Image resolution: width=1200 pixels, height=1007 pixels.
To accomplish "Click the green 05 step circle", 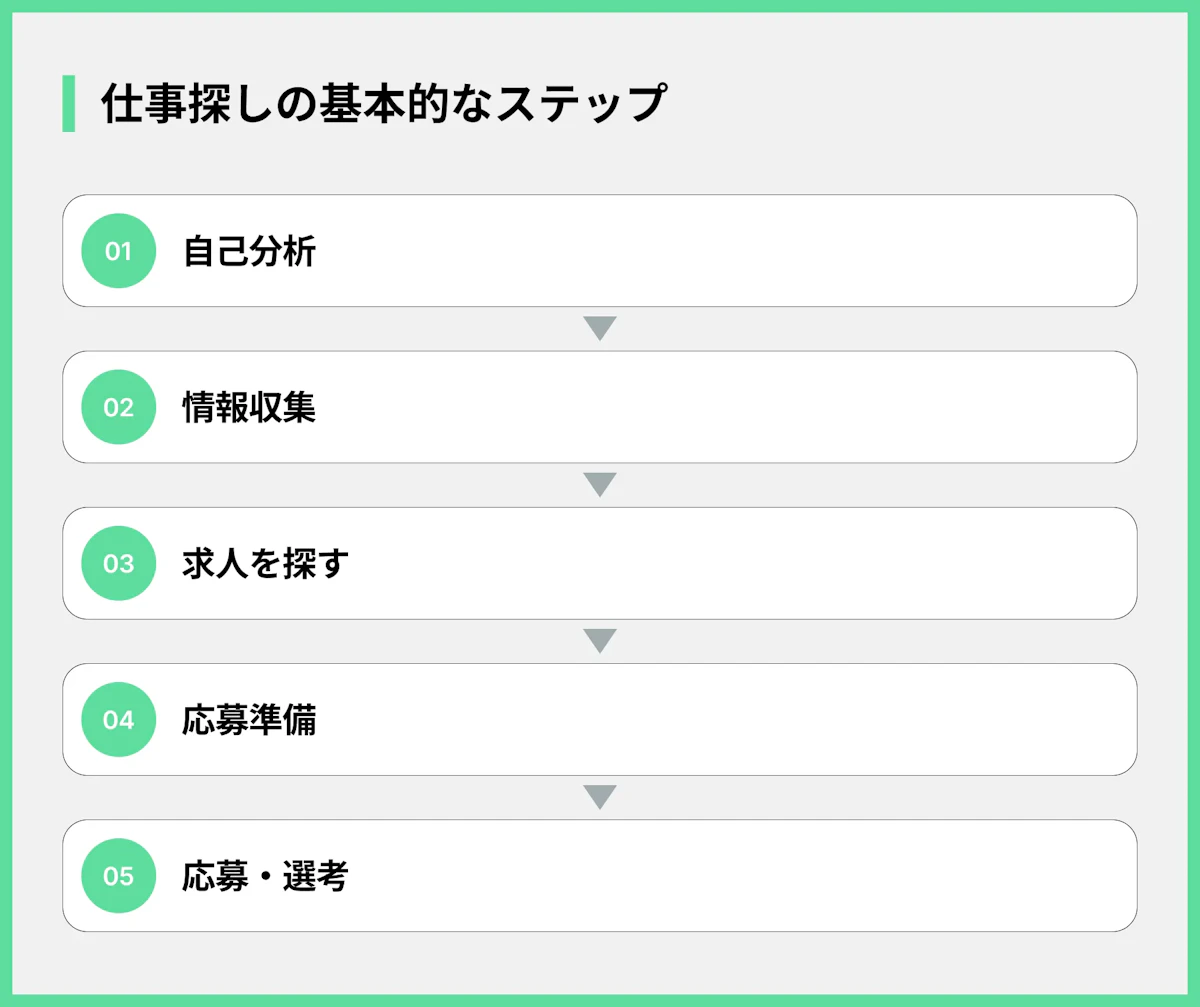I will point(118,876).
